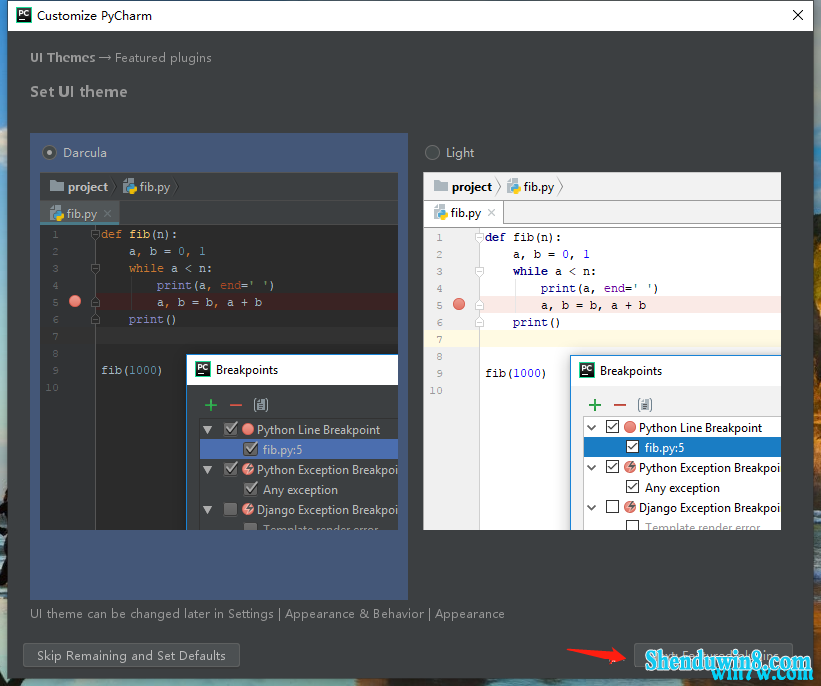Click the Any exception row in Darcula Breakpoints

[299, 489]
